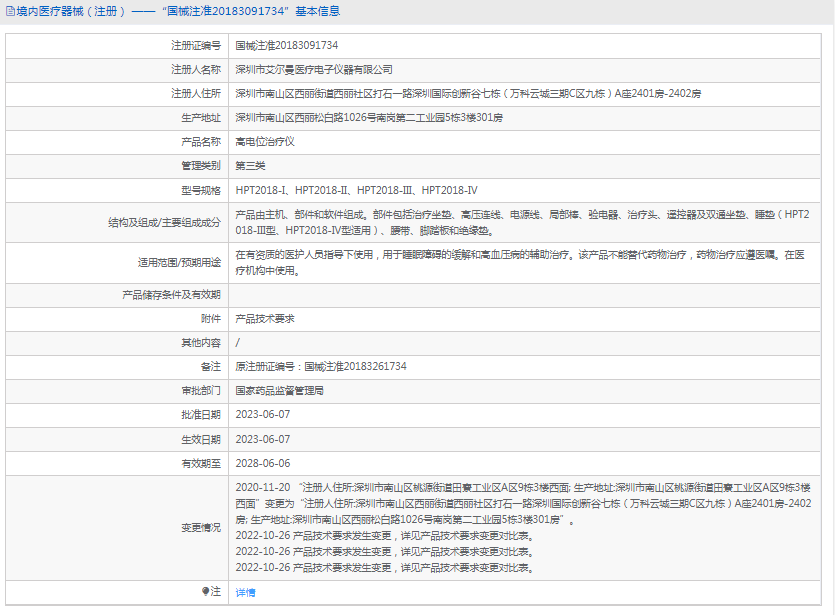The height and width of the screenshot is (615, 835).
Task: Click the bullet icon beside 注
Action: click(x=205, y=591)
